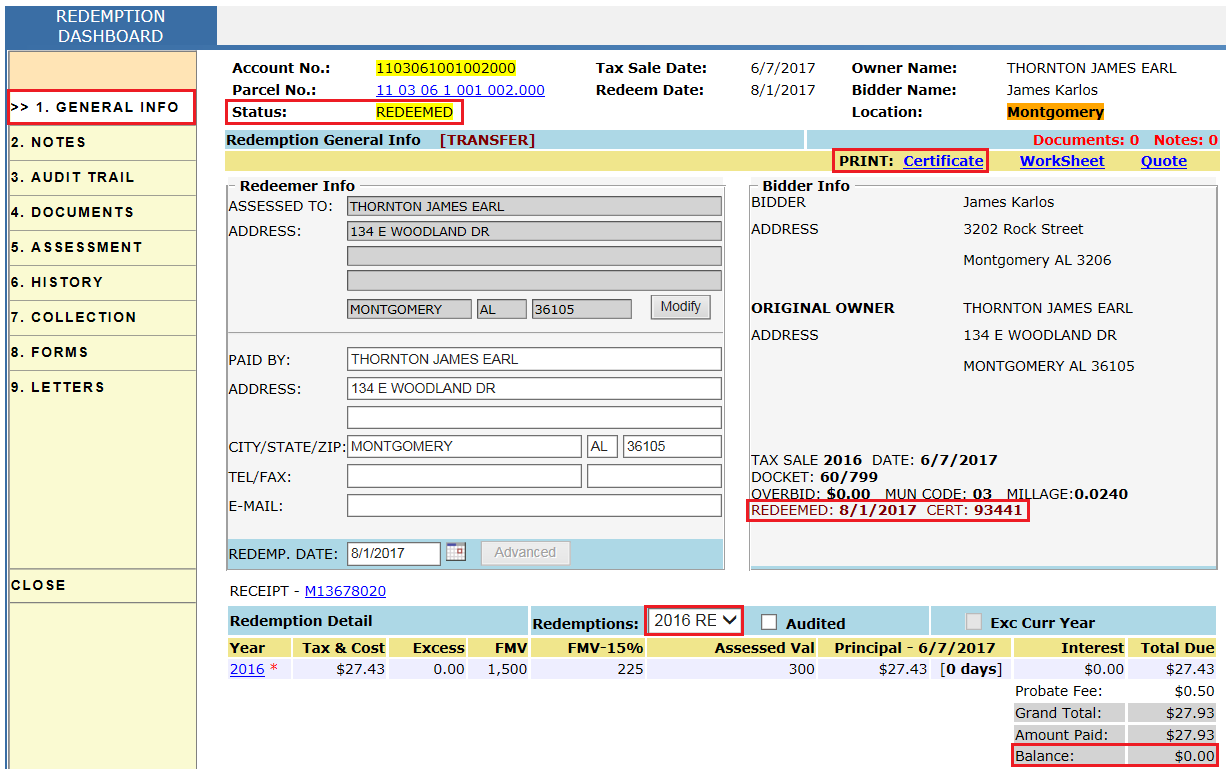Click Close in the sidebar
1226x769 pixels.
[x=38, y=585]
